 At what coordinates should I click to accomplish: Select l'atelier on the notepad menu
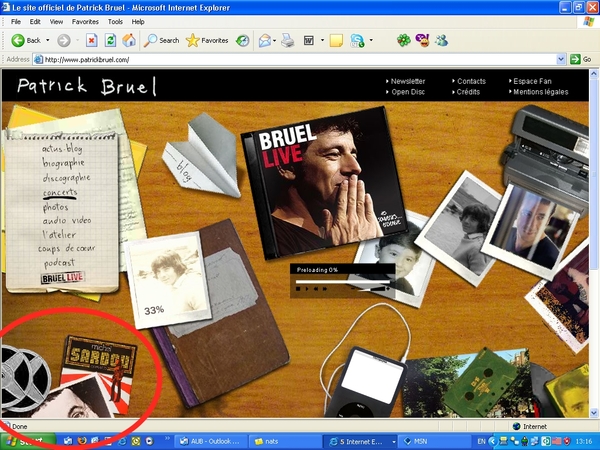click(59, 234)
